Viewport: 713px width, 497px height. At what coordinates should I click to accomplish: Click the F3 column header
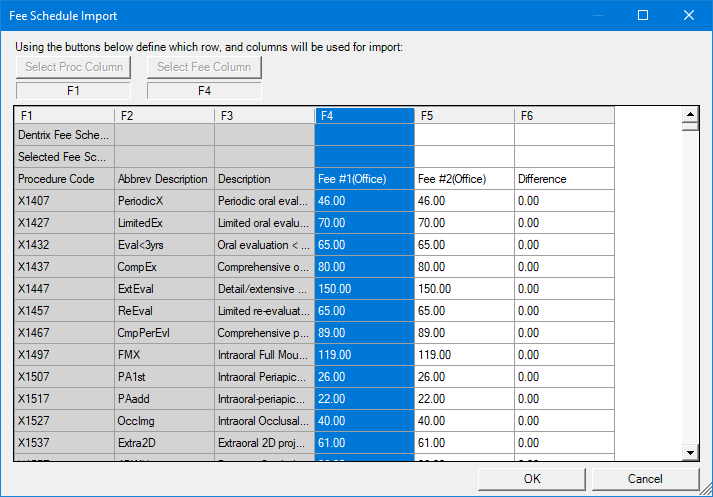(264, 116)
